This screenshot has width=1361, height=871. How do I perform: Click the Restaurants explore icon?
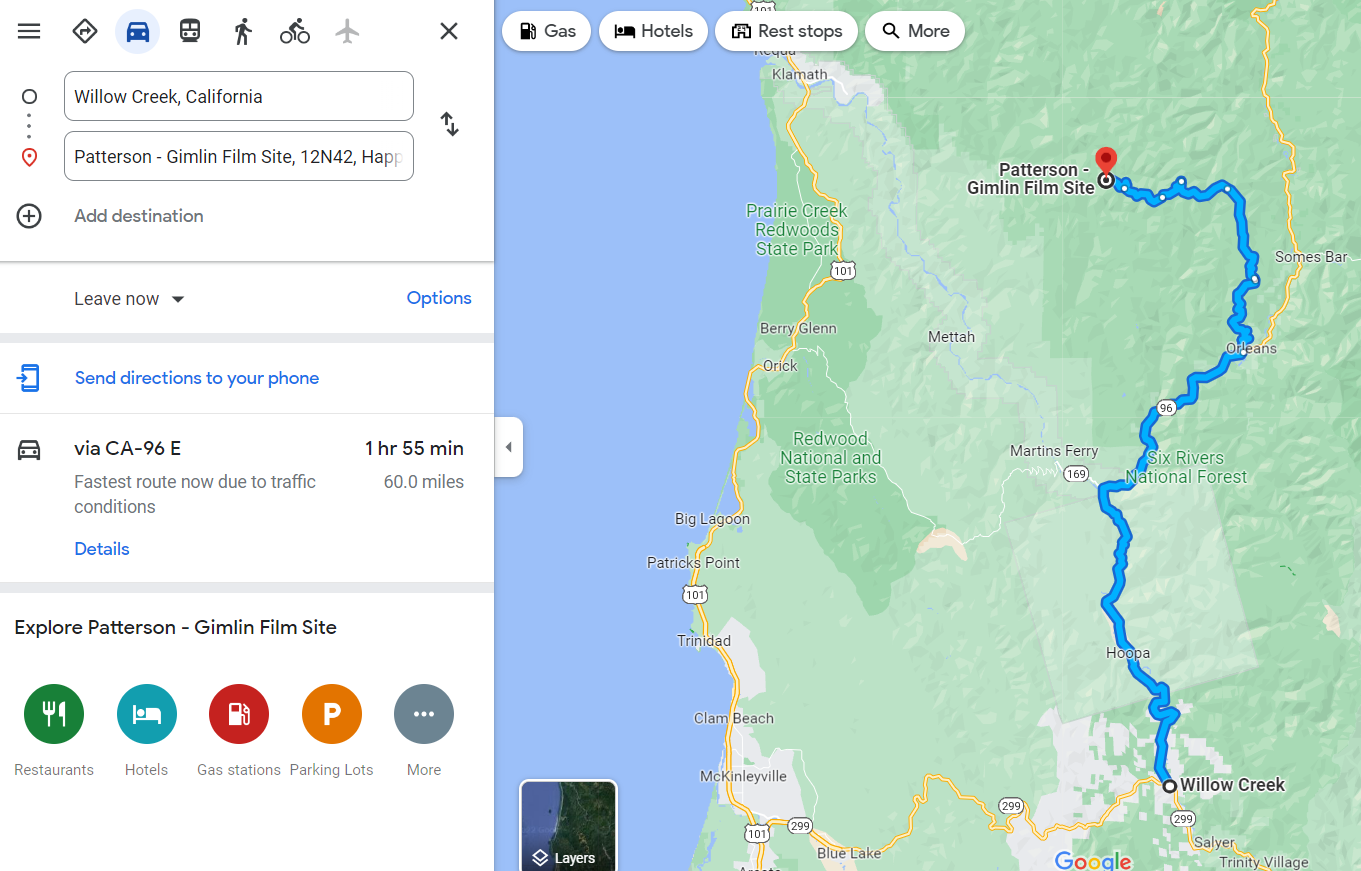pyautogui.click(x=54, y=714)
